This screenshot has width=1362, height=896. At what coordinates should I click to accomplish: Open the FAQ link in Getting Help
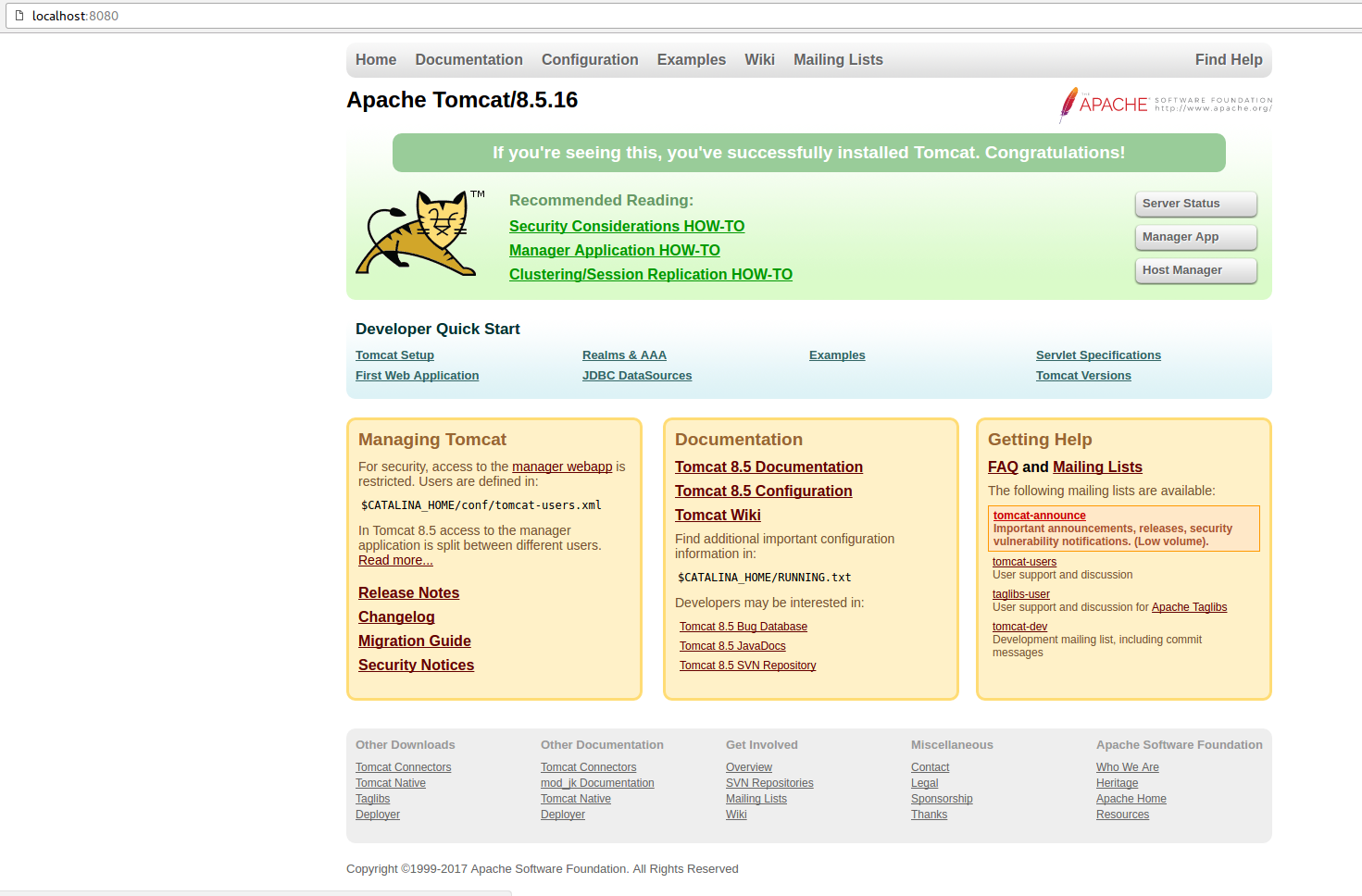pos(1003,467)
